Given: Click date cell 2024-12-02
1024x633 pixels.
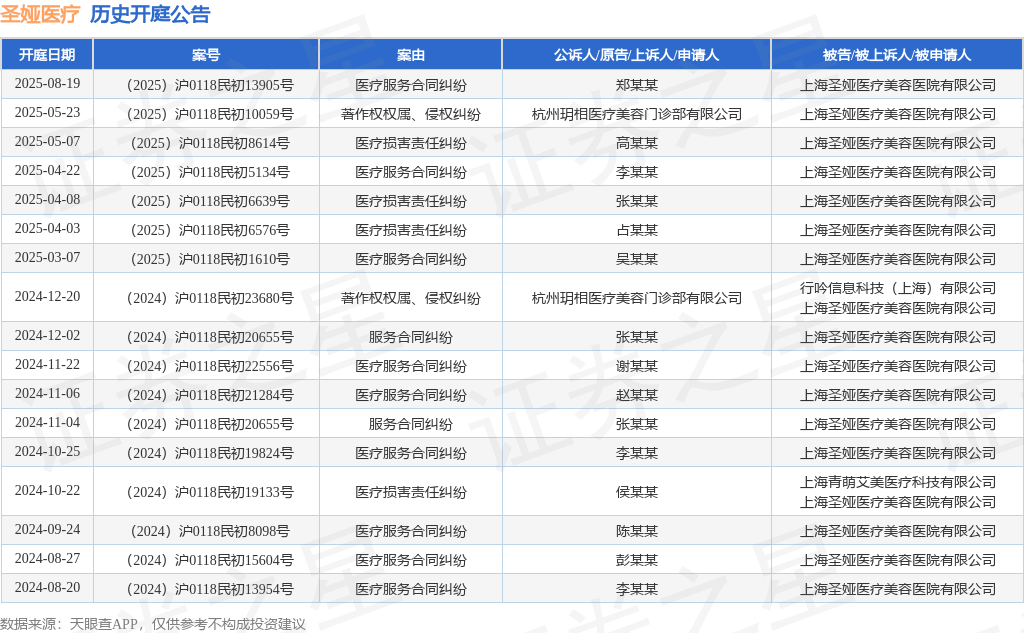Looking at the screenshot, I should tap(47, 335).
